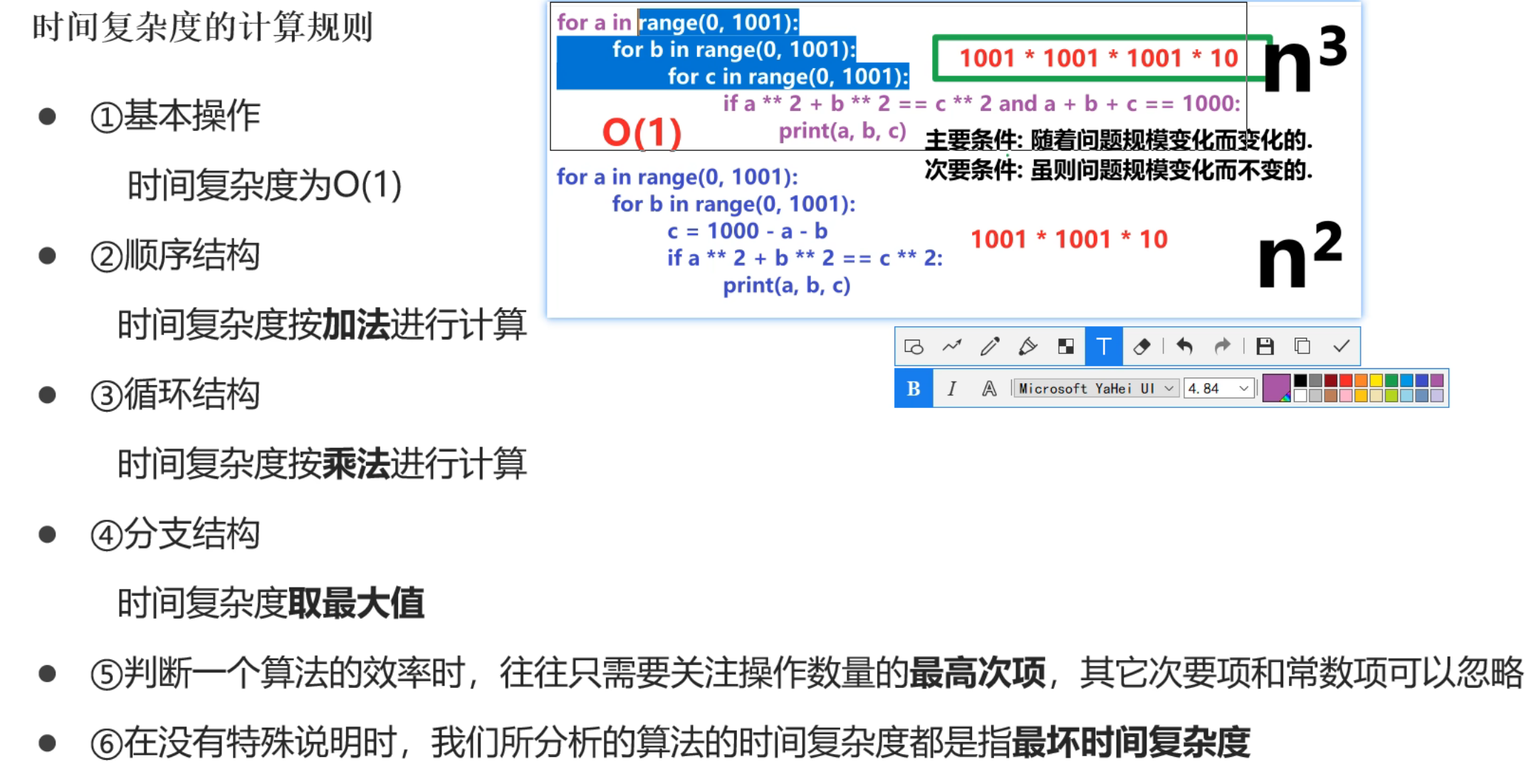Select the mosaic blur tool

(x=1066, y=347)
